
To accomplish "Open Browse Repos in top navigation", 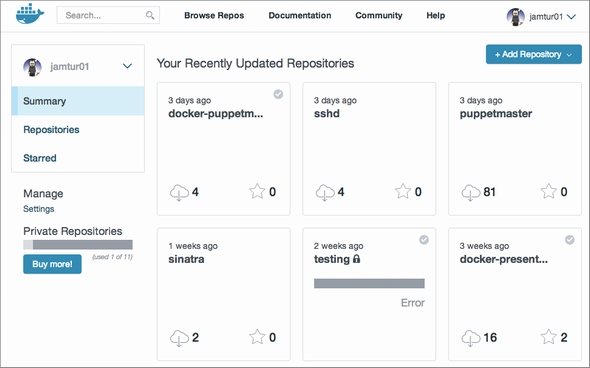I will coord(214,15).
